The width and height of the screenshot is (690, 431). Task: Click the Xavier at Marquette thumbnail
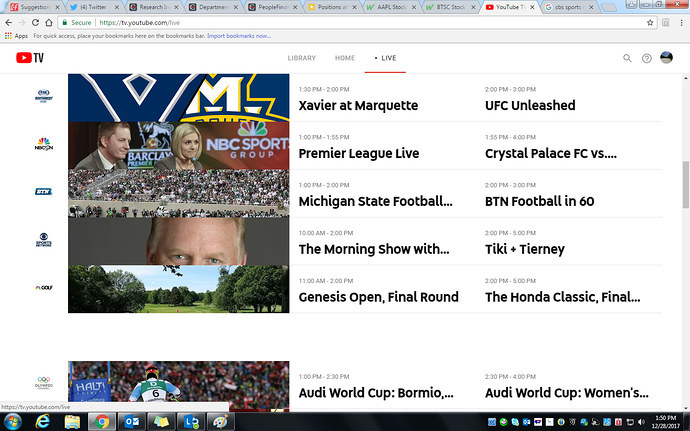click(179, 97)
